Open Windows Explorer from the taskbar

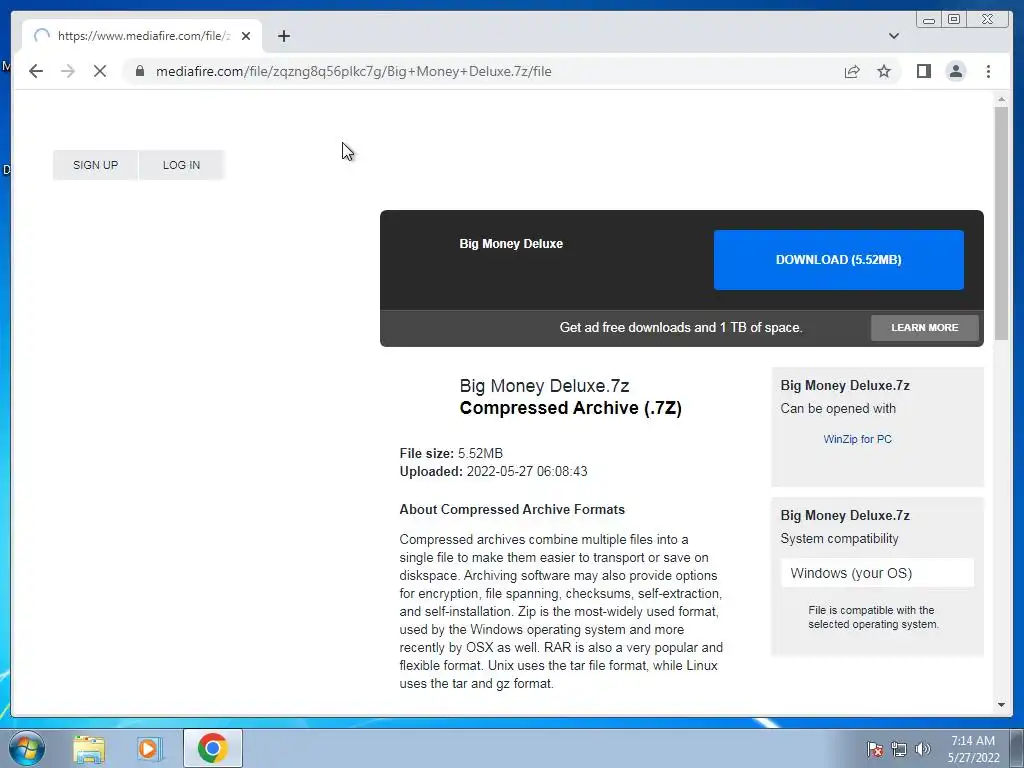[x=89, y=748]
